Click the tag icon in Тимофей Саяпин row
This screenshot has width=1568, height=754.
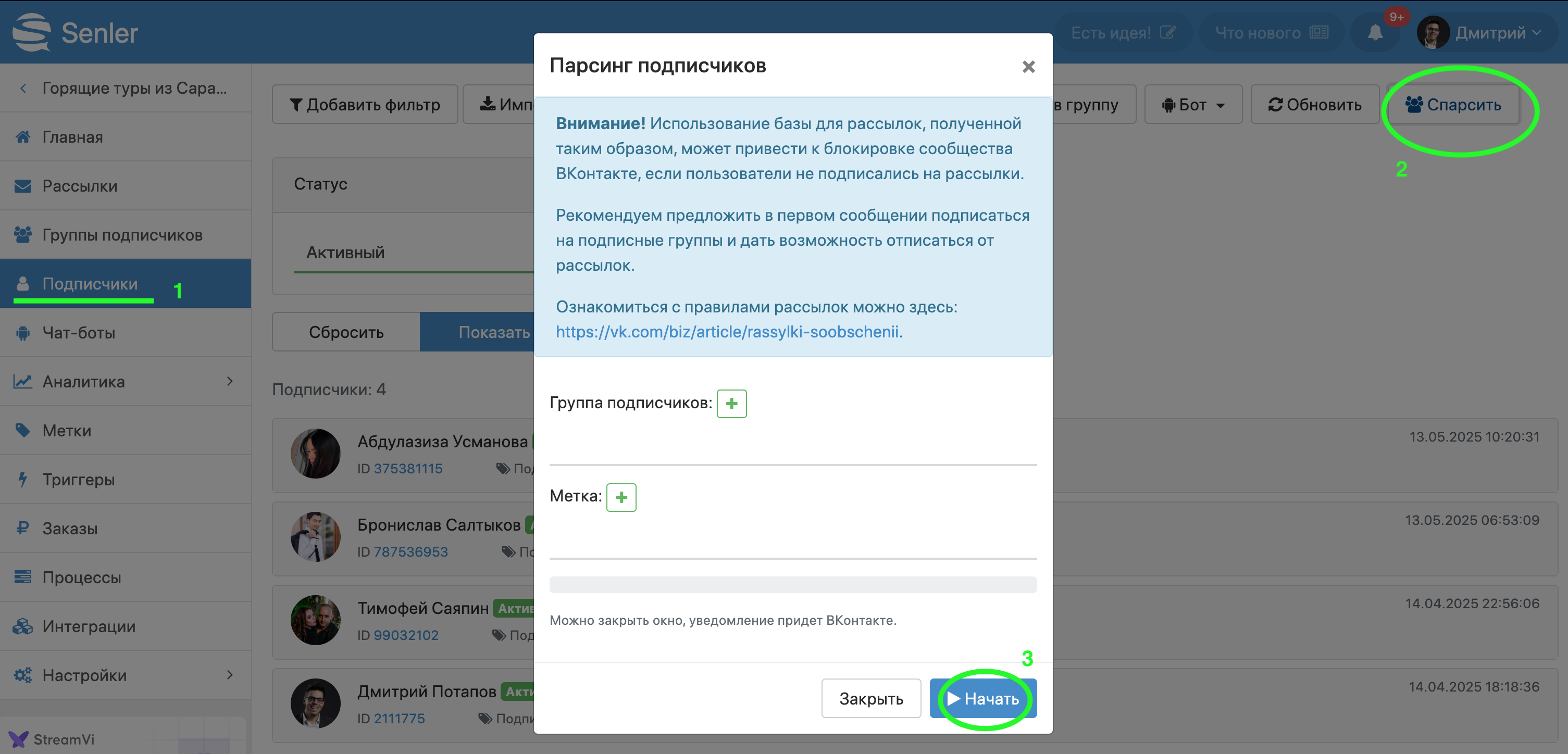coord(499,635)
